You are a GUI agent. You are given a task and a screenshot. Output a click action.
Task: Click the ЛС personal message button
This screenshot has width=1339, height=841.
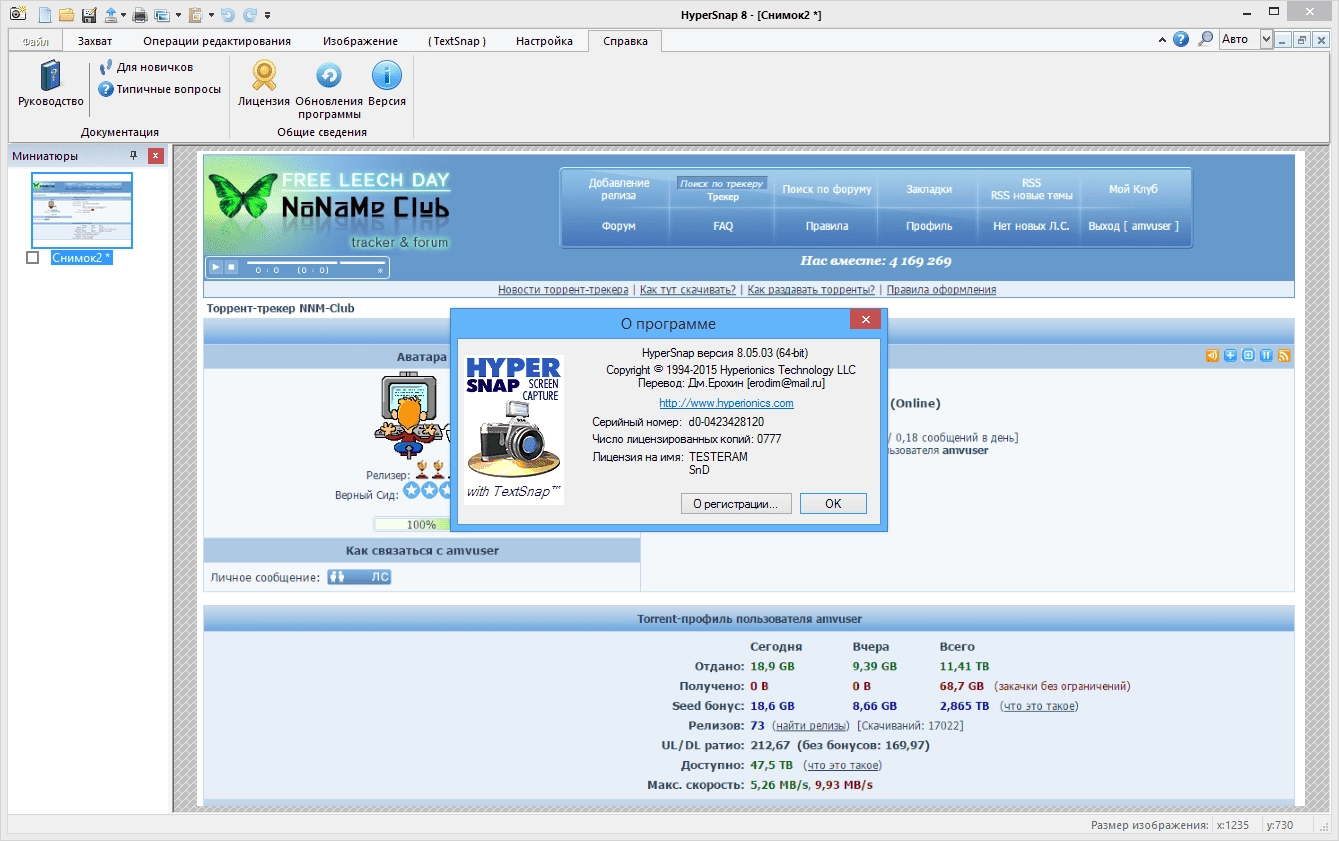359,577
